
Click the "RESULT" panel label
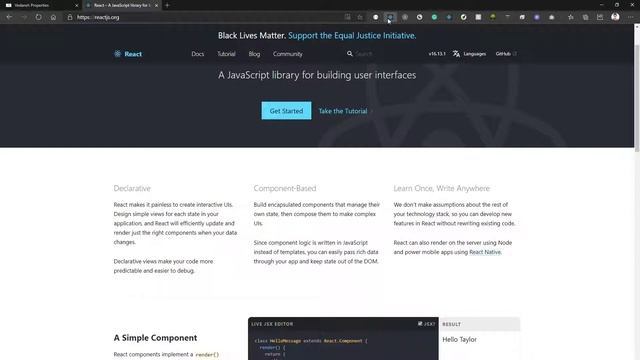[451, 324]
